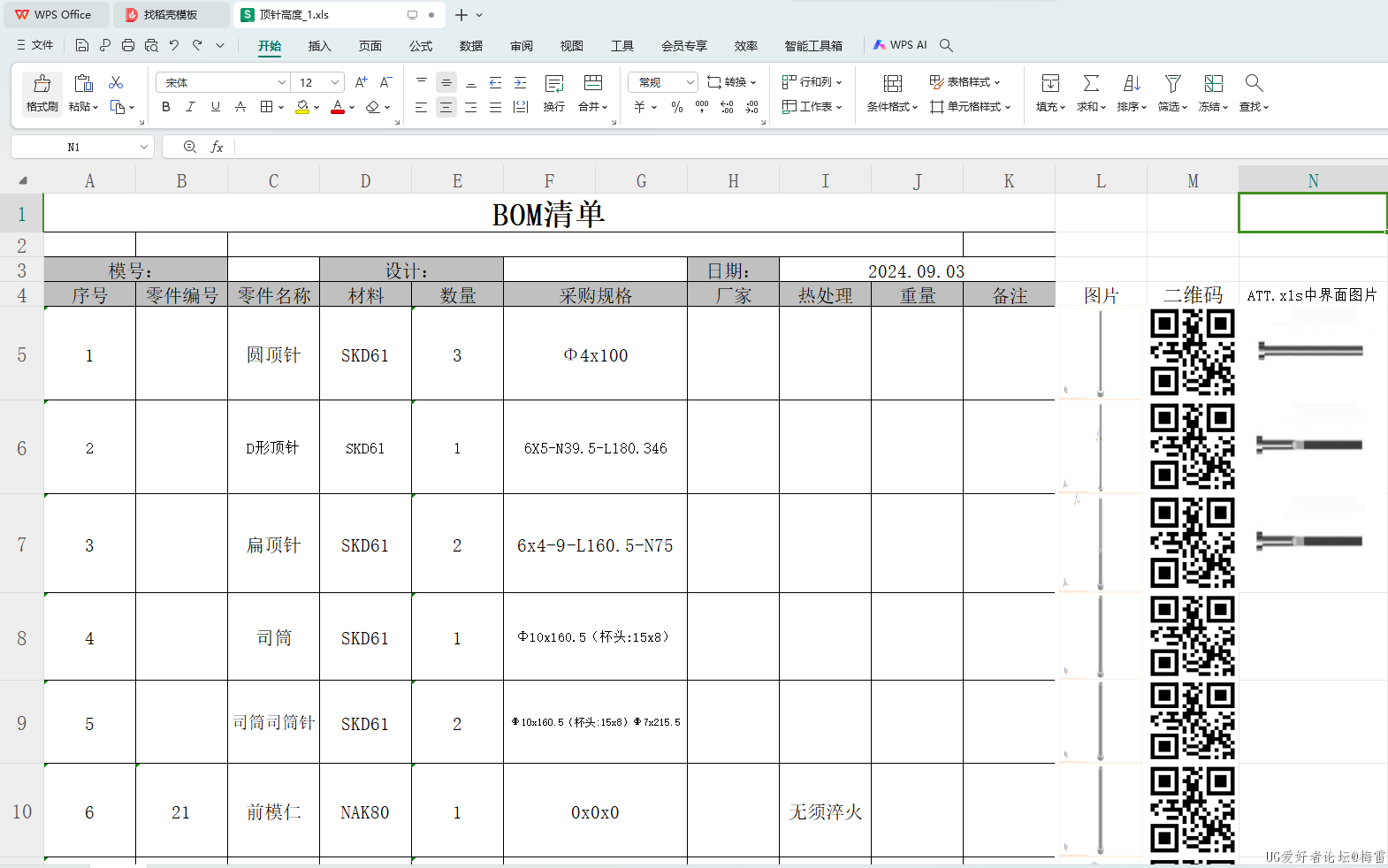The height and width of the screenshot is (868, 1388).
Task: Click the Freeze panes (冻结) icon
Action: pyautogui.click(x=1214, y=83)
